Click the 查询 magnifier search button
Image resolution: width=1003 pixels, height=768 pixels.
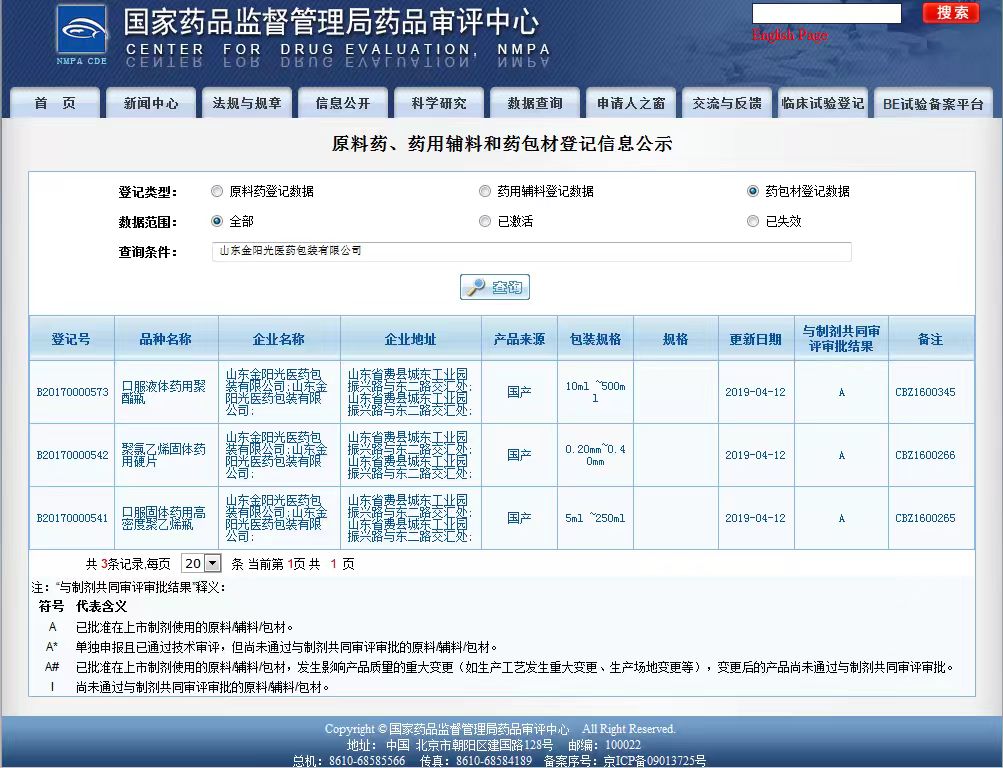(495, 288)
